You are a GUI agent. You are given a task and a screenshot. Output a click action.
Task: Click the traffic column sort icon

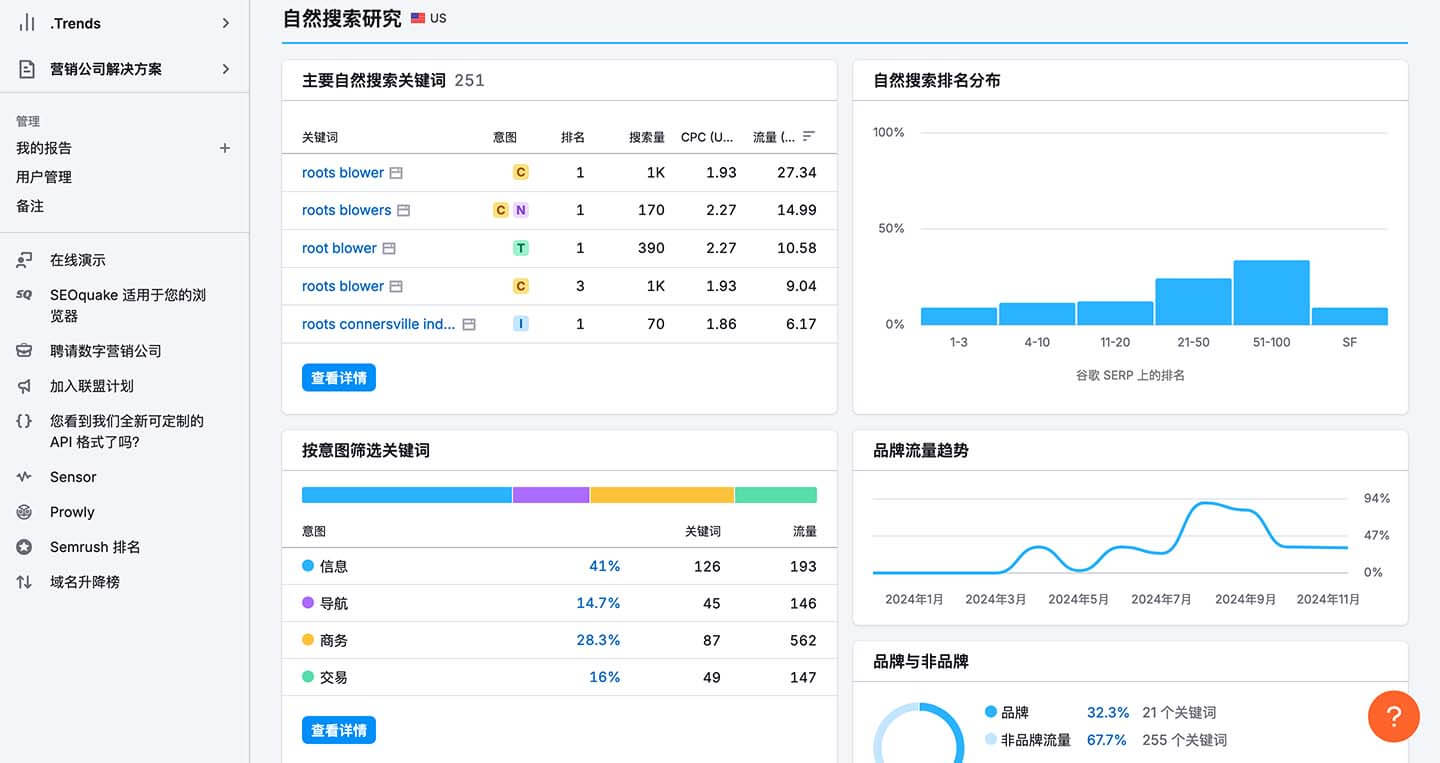pyautogui.click(x=809, y=136)
